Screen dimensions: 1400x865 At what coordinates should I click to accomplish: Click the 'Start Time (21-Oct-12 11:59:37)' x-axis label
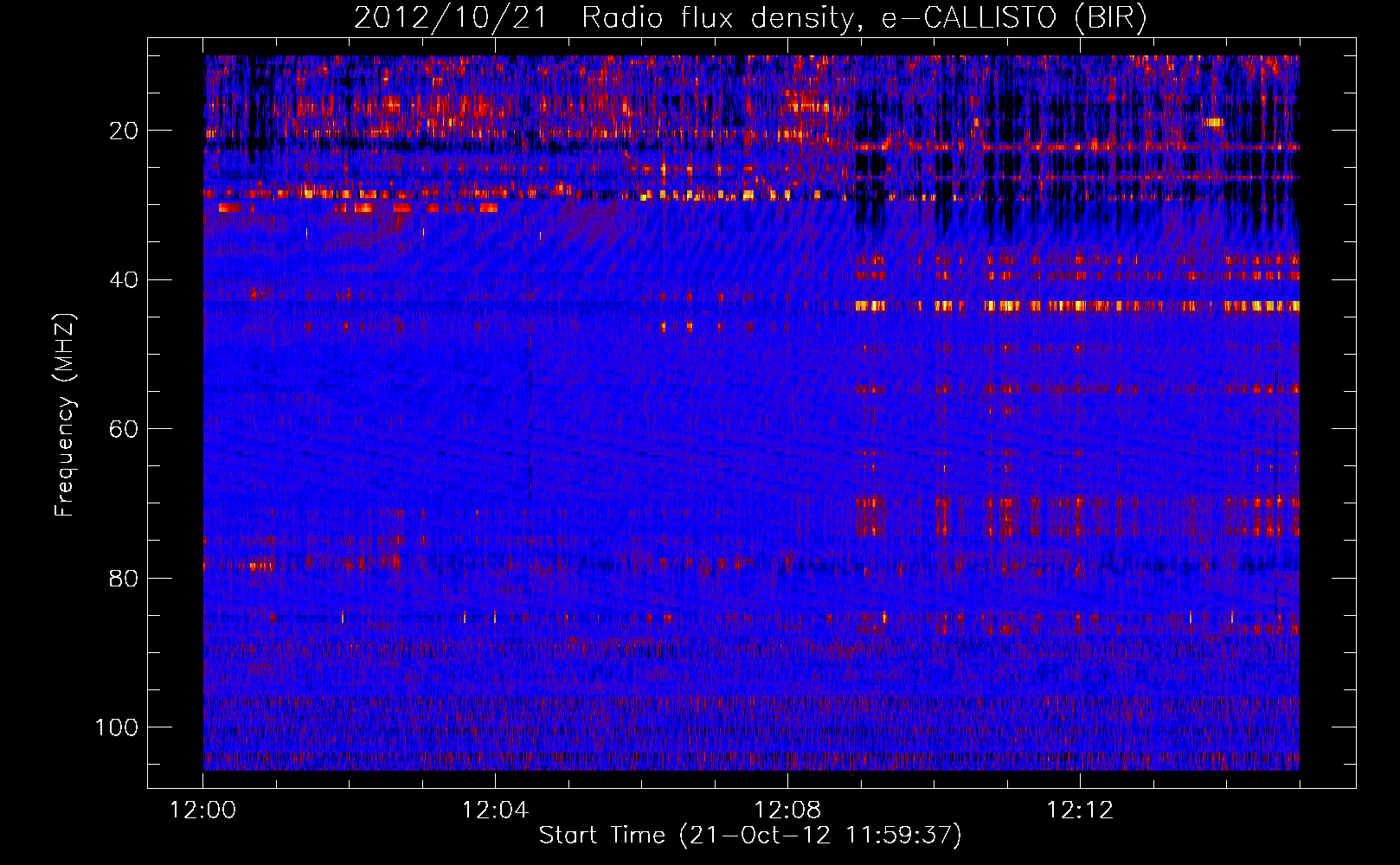tap(750, 836)
